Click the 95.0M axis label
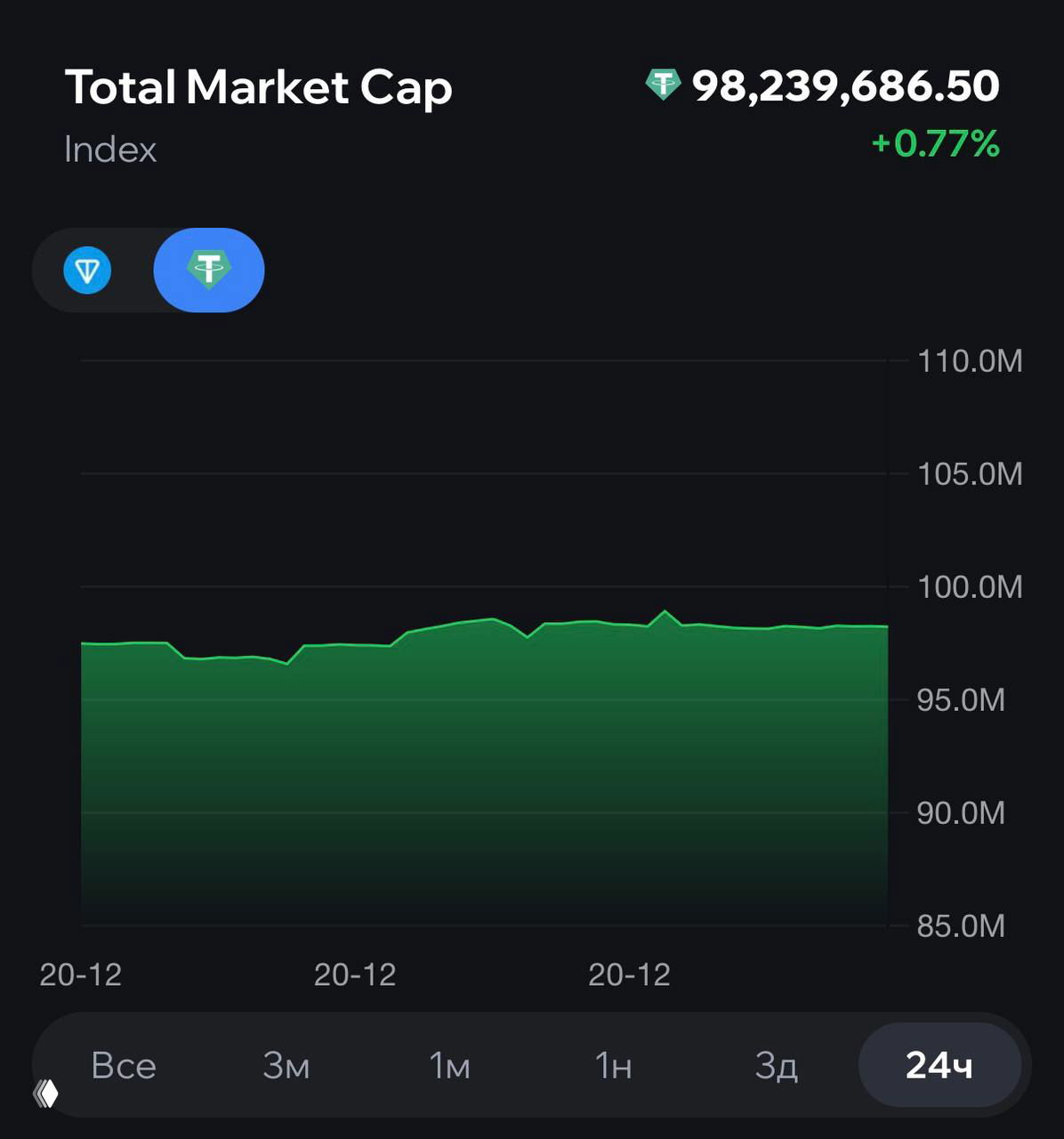 click(961, 700)
